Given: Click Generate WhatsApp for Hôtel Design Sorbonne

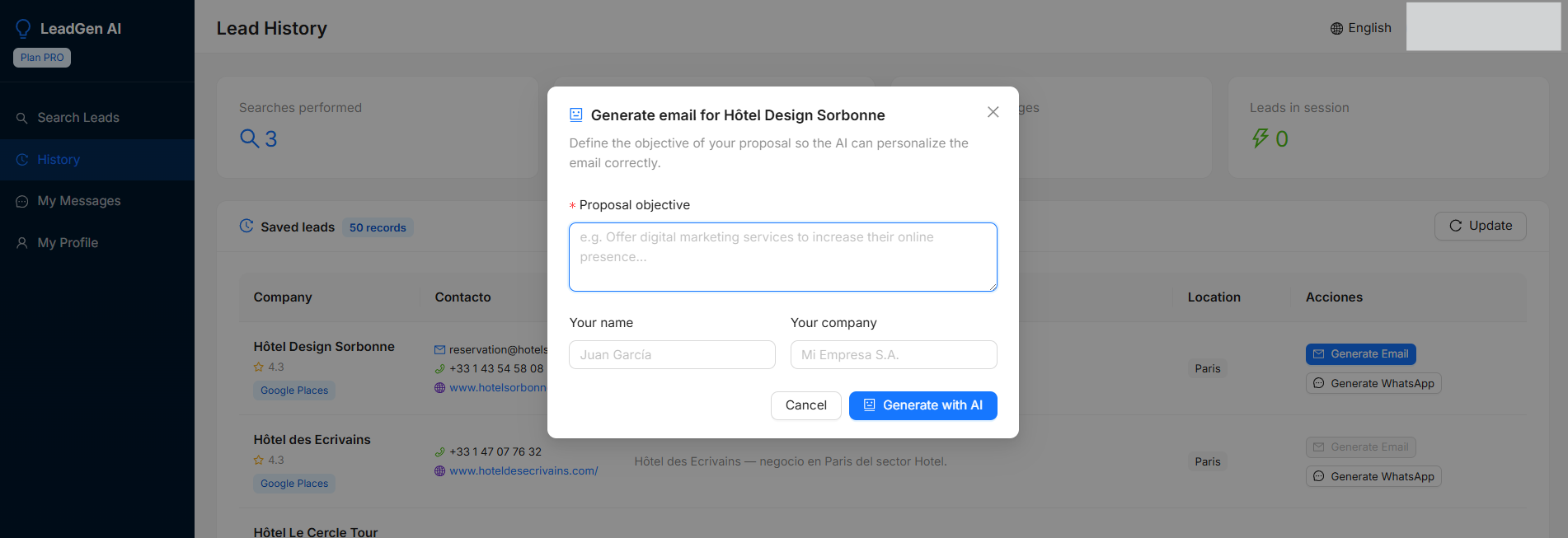Looking at the screenshot, I should click(x=1373, y=384).
